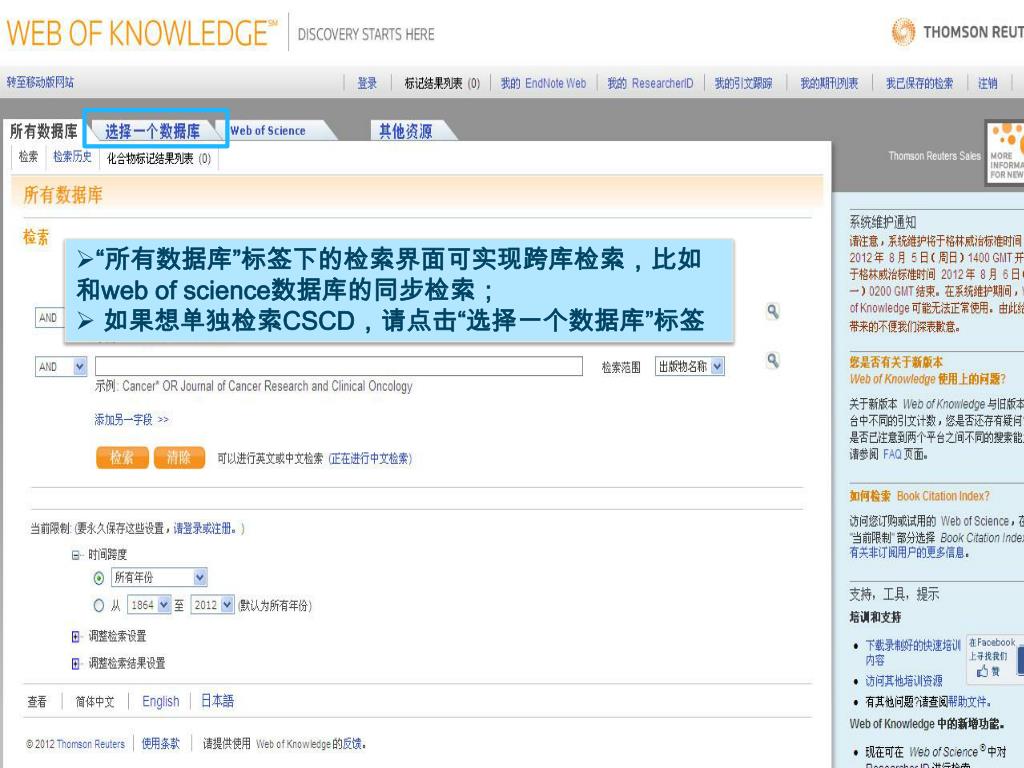
Task: Click Web of Knowledge logo header
Action: click(142, 33)
